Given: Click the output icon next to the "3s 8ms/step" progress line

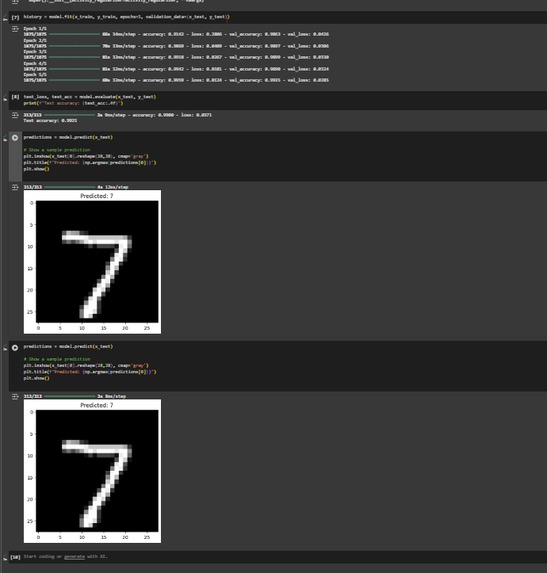Looking at the screenshot, I should click(x=15, y=396).
